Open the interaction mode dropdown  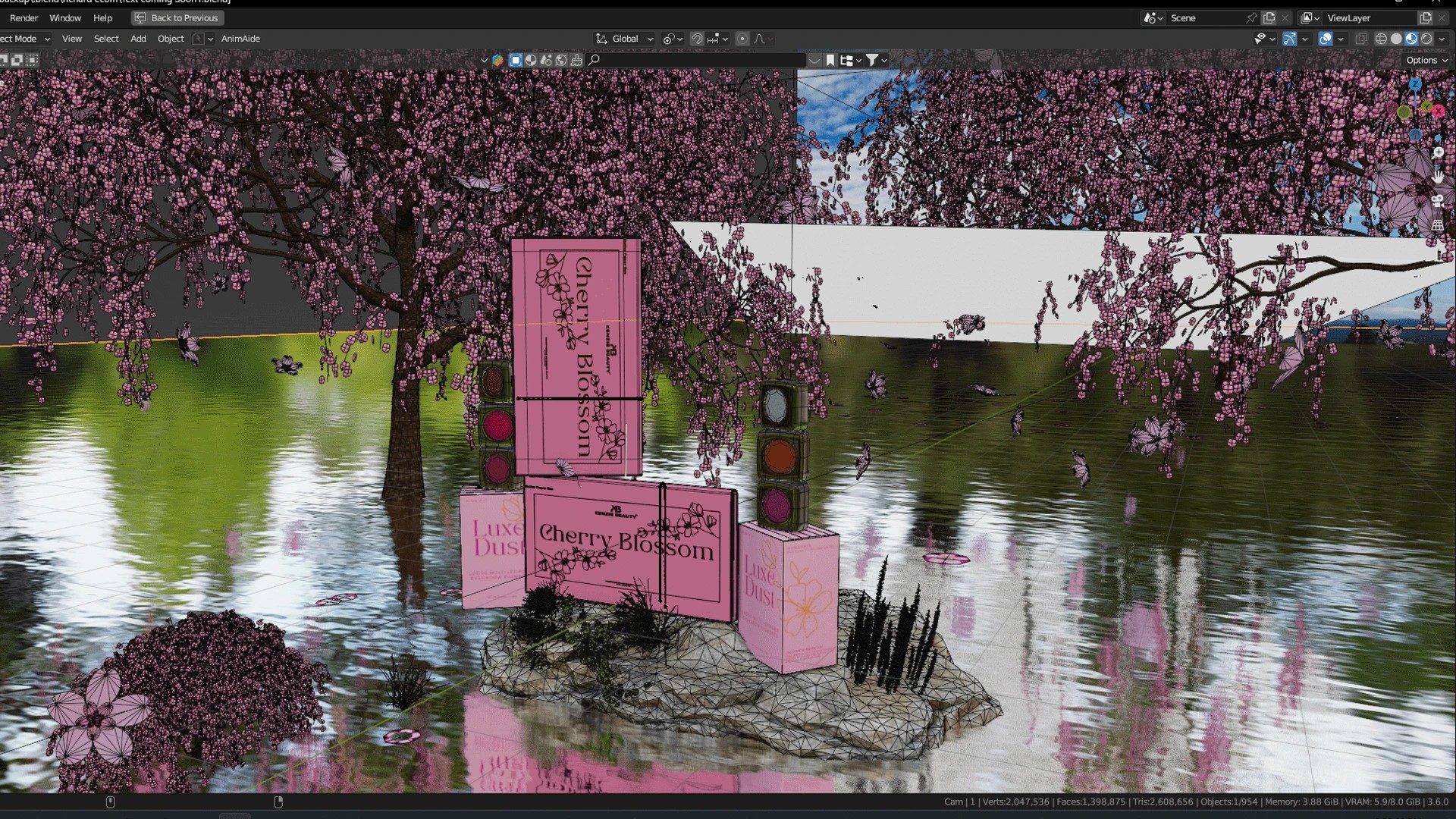tap(25, 39)
